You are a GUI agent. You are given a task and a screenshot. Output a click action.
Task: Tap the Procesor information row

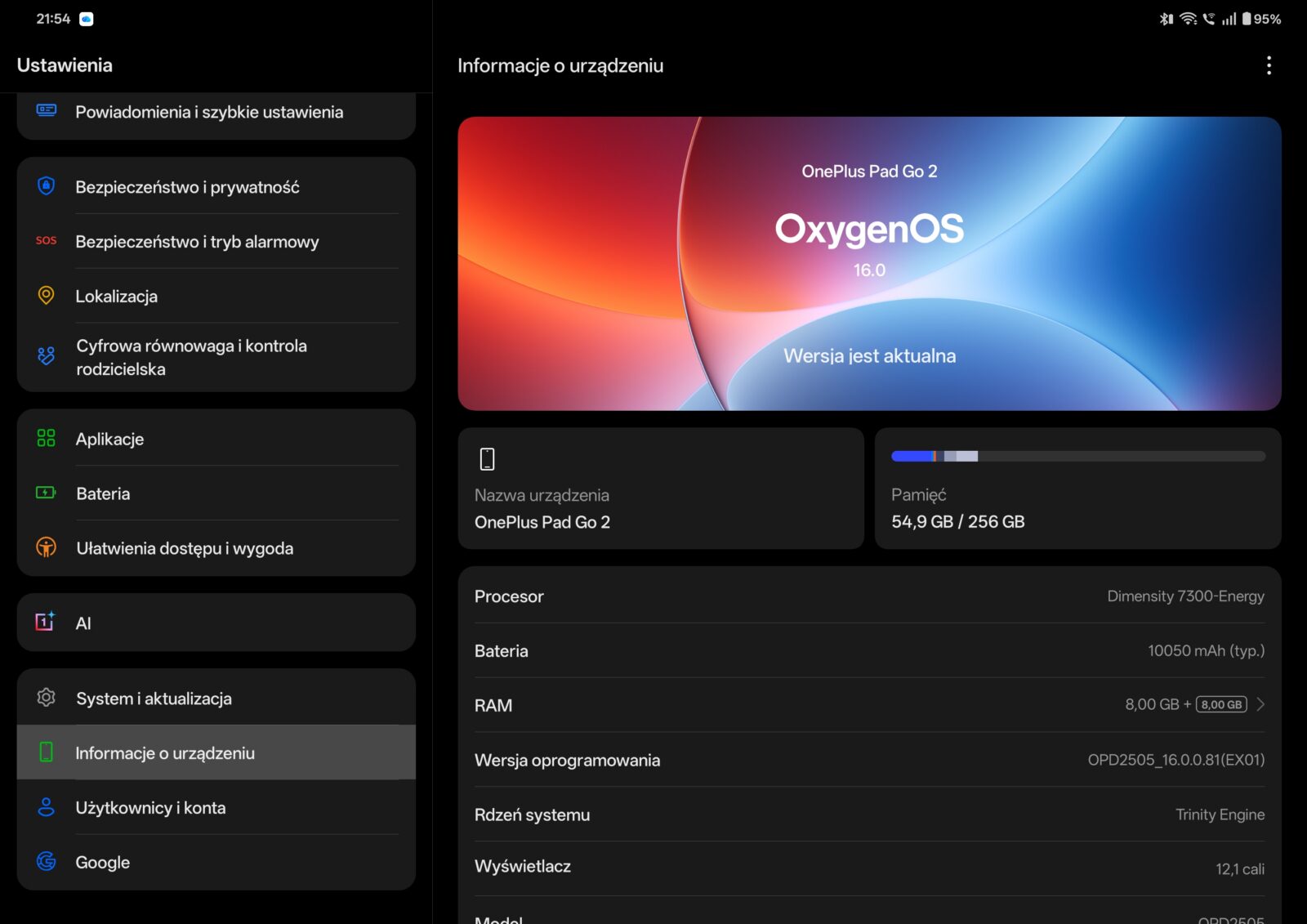click(869, 596)
